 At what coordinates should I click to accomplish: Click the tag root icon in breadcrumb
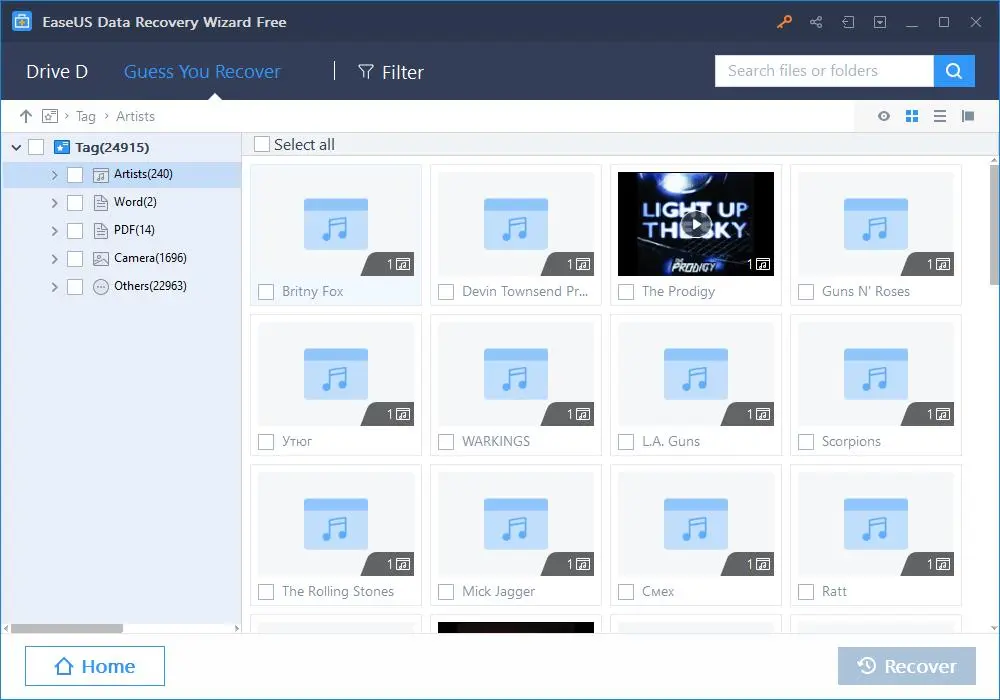tap(50, 116)
